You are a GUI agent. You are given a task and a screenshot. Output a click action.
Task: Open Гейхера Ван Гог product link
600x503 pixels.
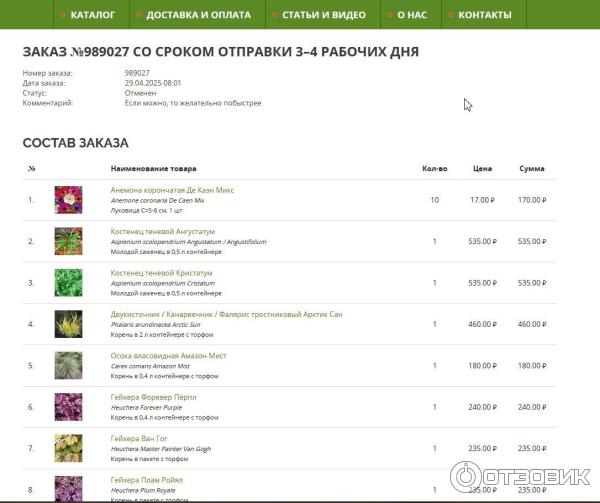(141, 439)
